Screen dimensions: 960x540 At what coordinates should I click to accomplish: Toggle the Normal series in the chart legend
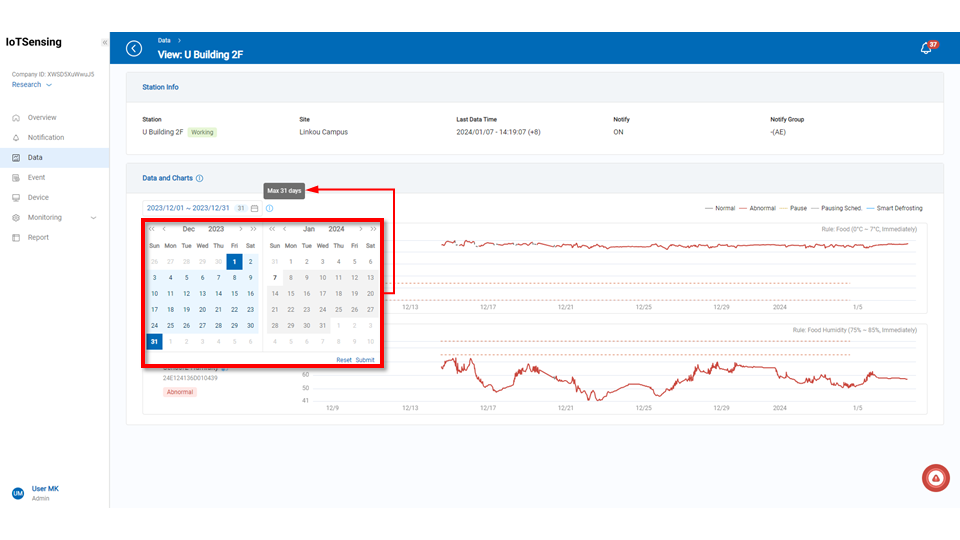[x=720, y=208]
